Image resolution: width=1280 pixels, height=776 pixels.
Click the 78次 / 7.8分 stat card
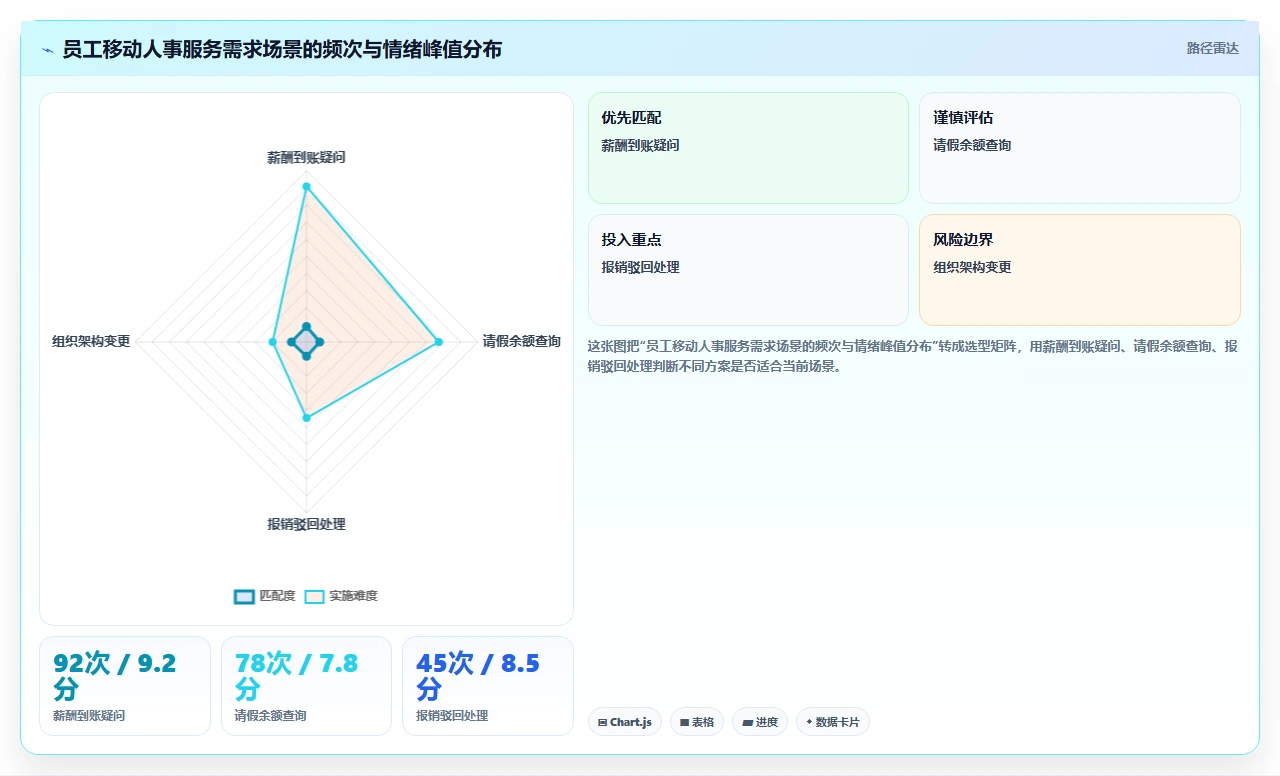click(x=306, y=686)
